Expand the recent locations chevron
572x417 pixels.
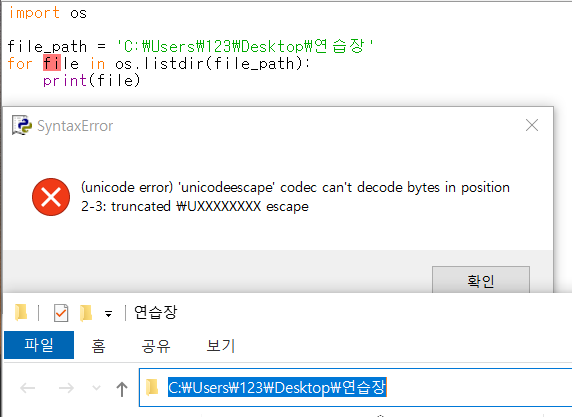[x=96, y=387]
